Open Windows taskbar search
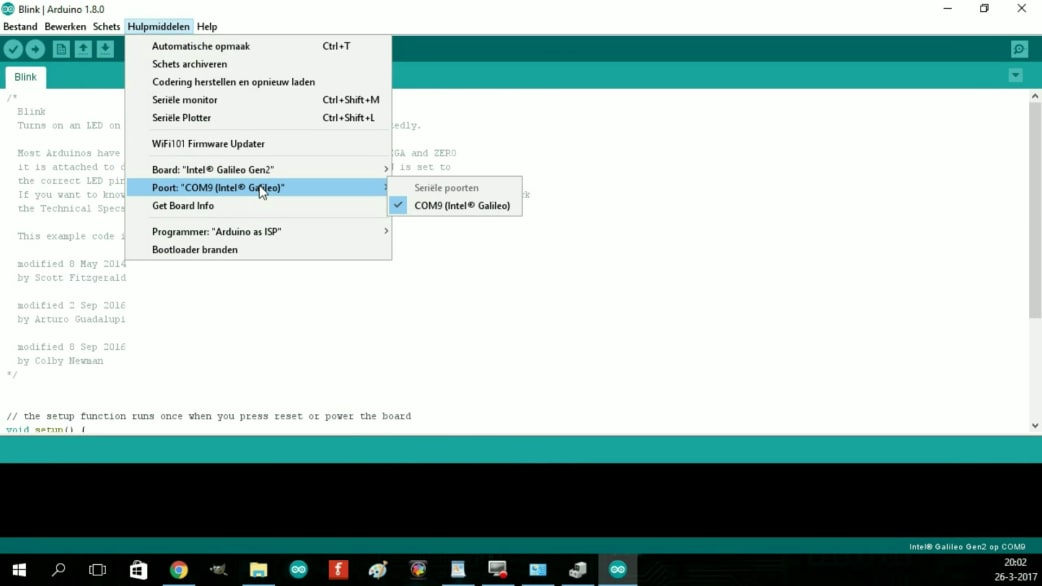 pos(58,569)
